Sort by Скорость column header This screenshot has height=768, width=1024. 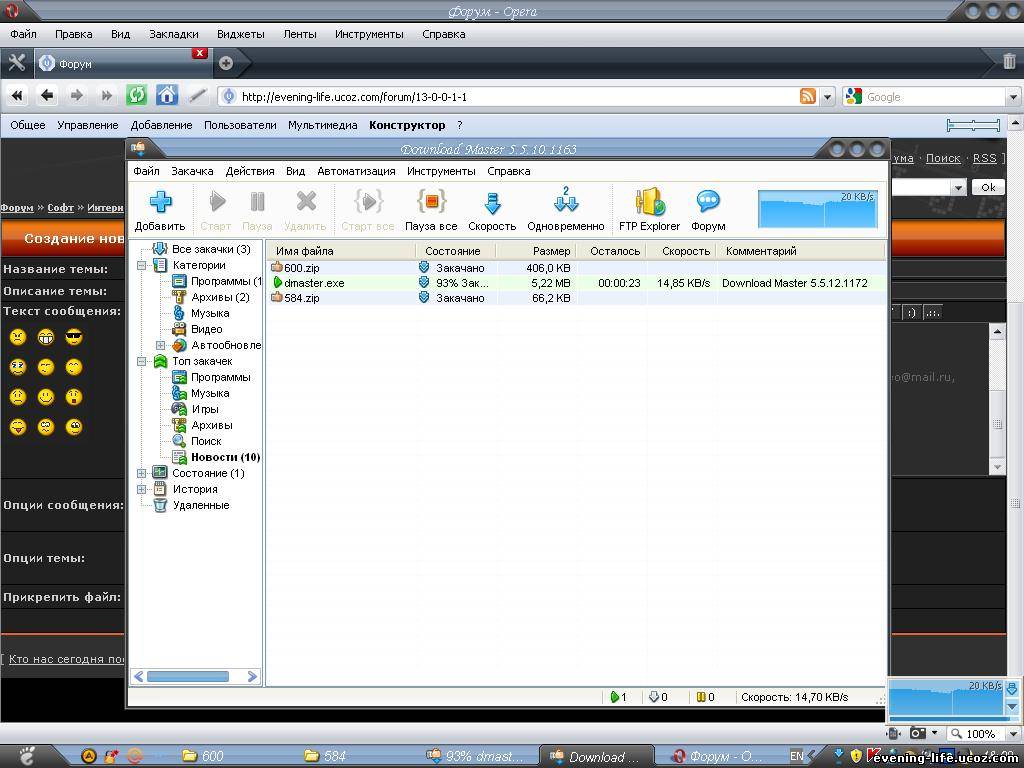(x=682, y=251)
